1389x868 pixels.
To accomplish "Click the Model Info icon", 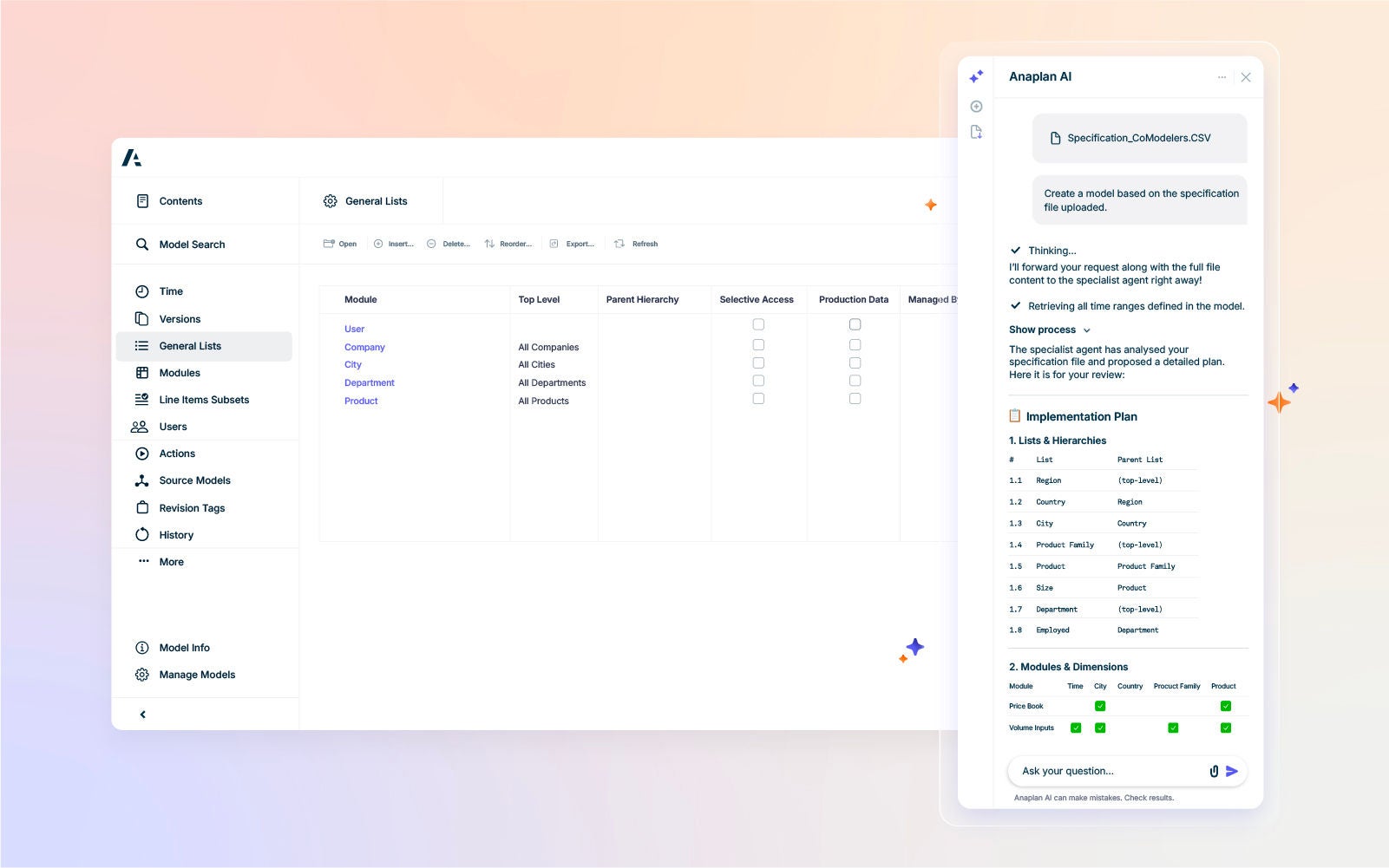I will 142,648.
